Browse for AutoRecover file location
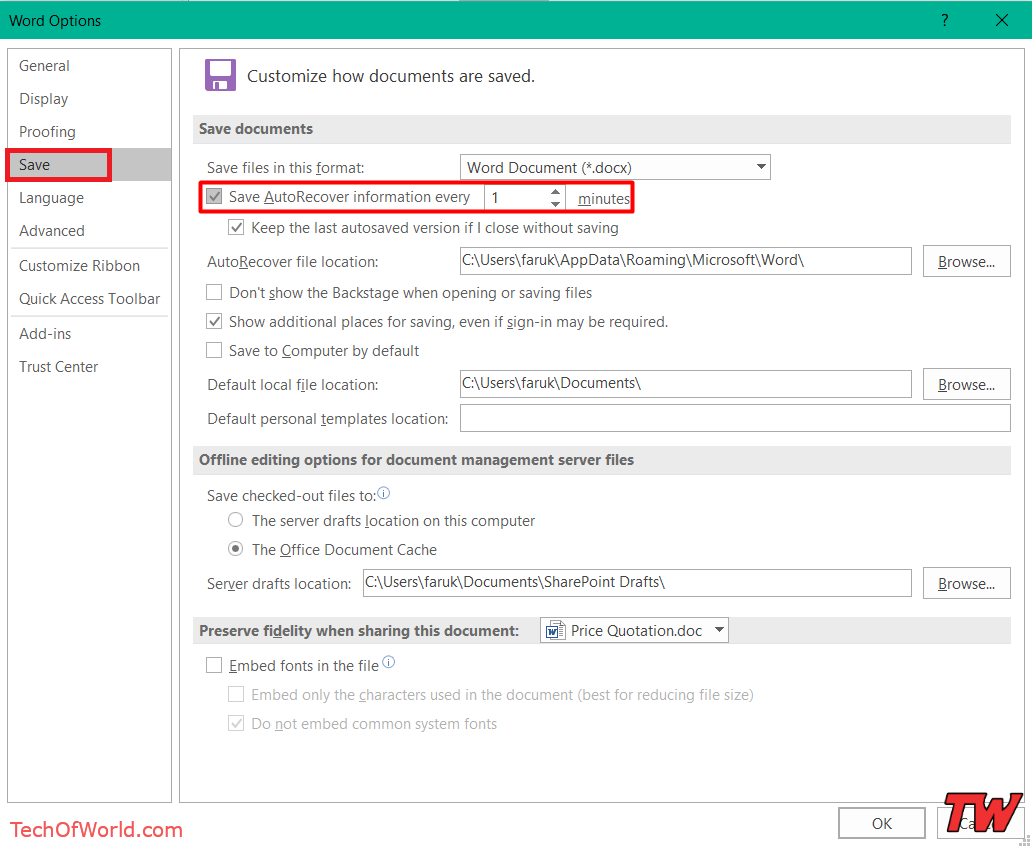1032x847 pixels. click(966, 262)
